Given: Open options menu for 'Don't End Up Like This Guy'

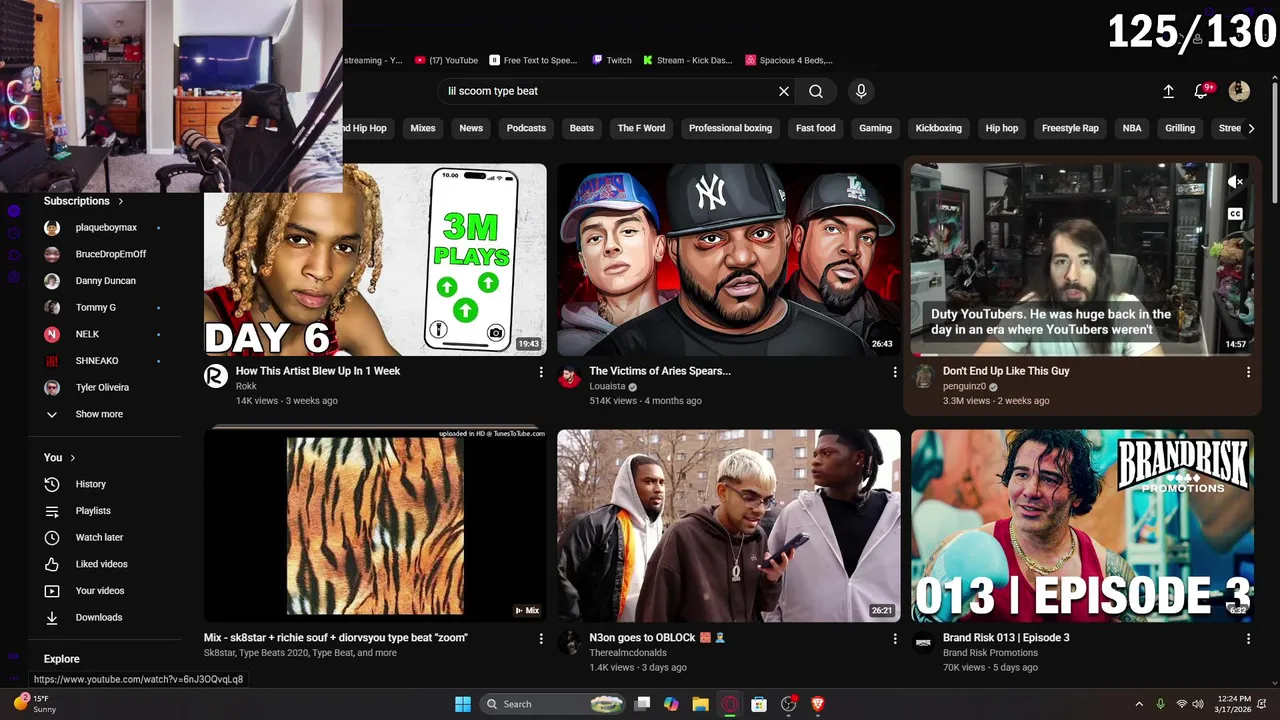Looking at the screenshot, I should point(1248,372).
